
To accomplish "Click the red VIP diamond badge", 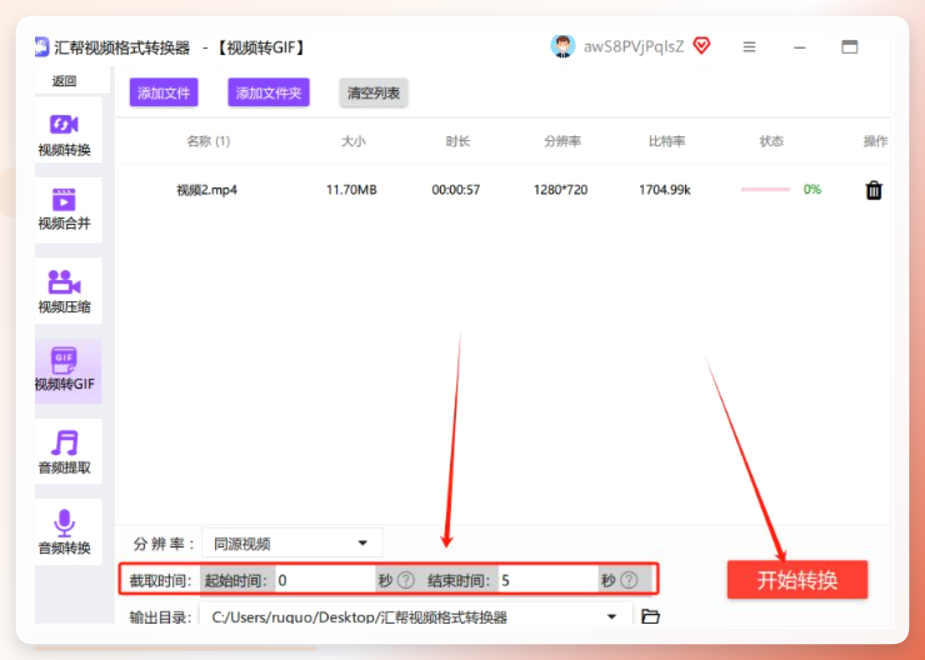I will tap(701, 45).
